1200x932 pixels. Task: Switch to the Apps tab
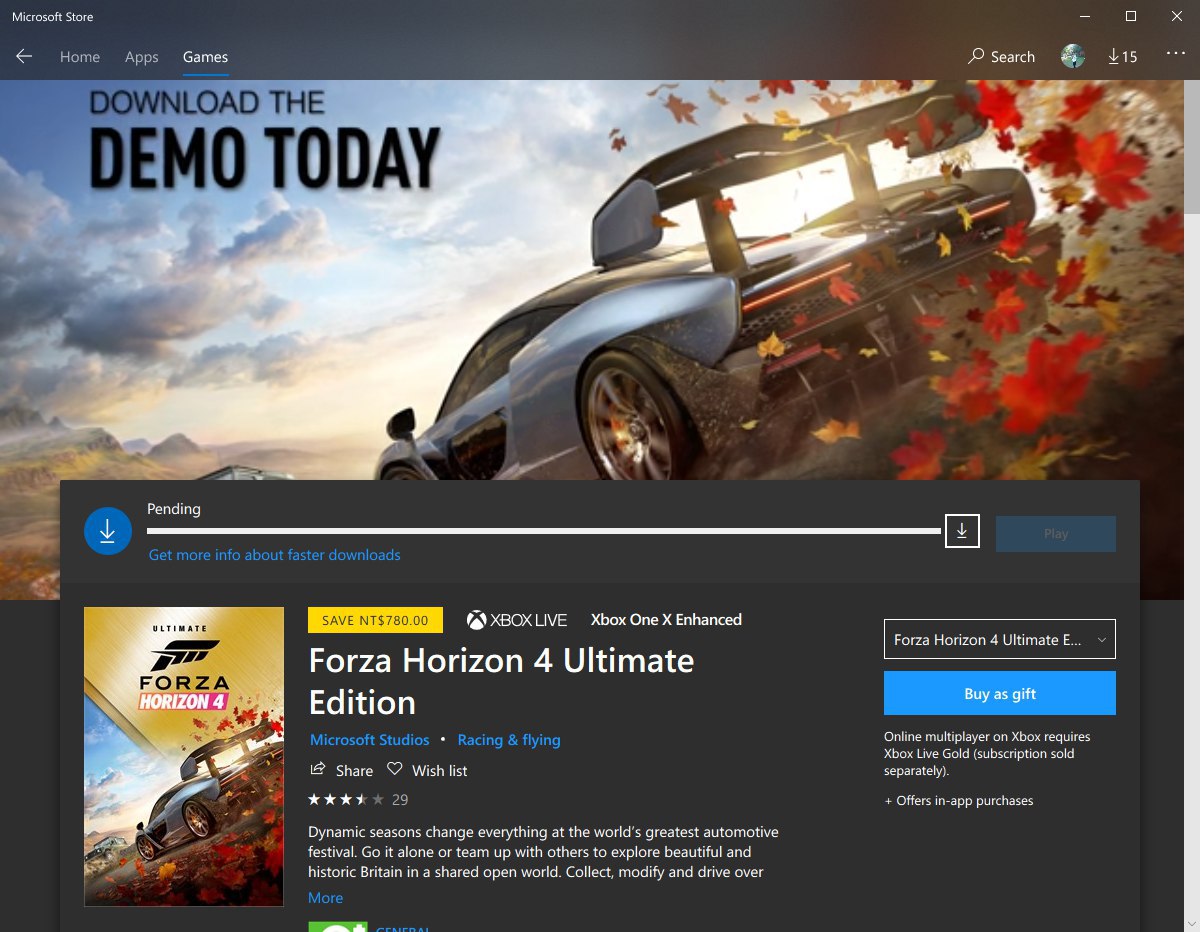pos(142,57)
